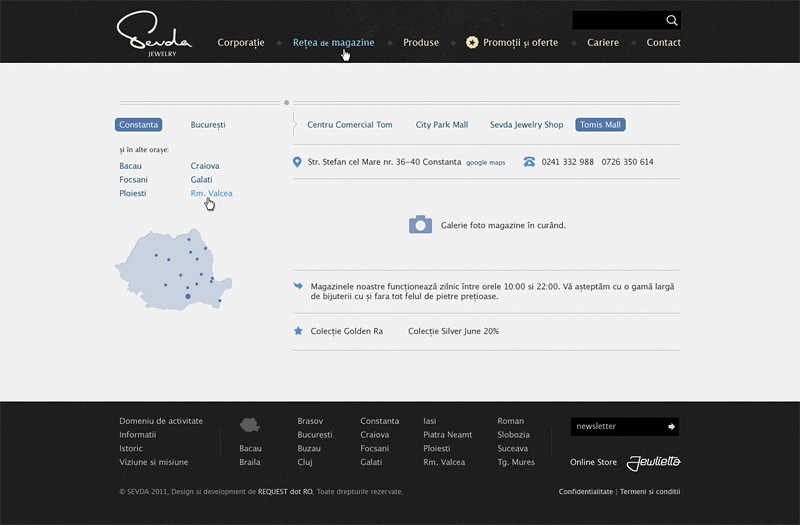This screenshot has height=525, width=800.
Task: Open the Jewlietta online store logo
Action: [x=653, y=462]
